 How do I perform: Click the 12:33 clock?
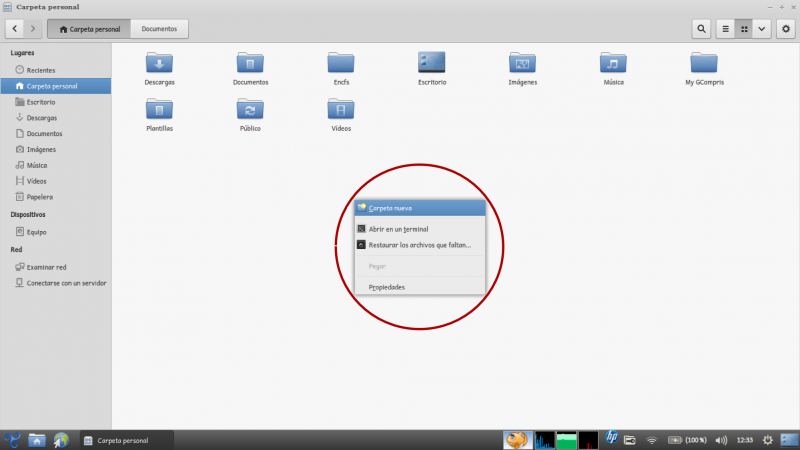tap(745, 440)
